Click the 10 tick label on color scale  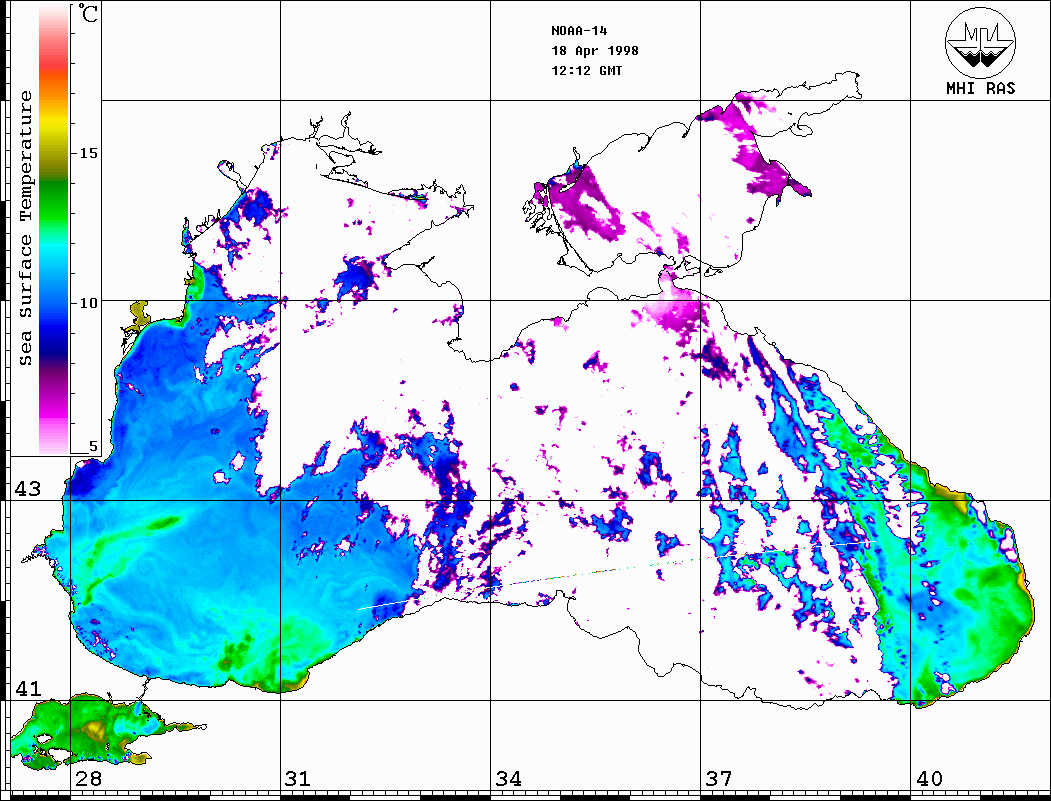88,303
